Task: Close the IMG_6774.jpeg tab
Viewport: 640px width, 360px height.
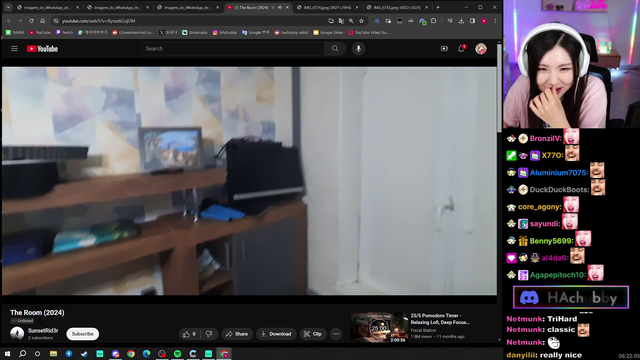Action: point(357,7)
